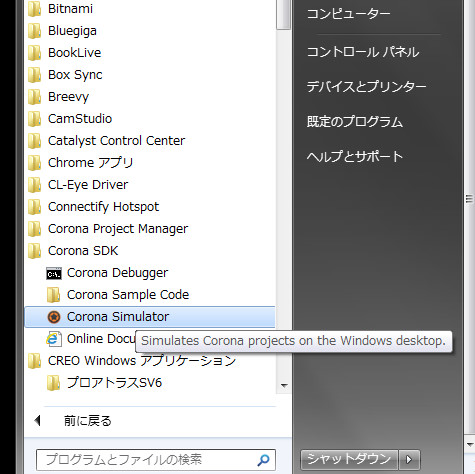Launch Corona Simulator from its orange icon

click(54, 317)
